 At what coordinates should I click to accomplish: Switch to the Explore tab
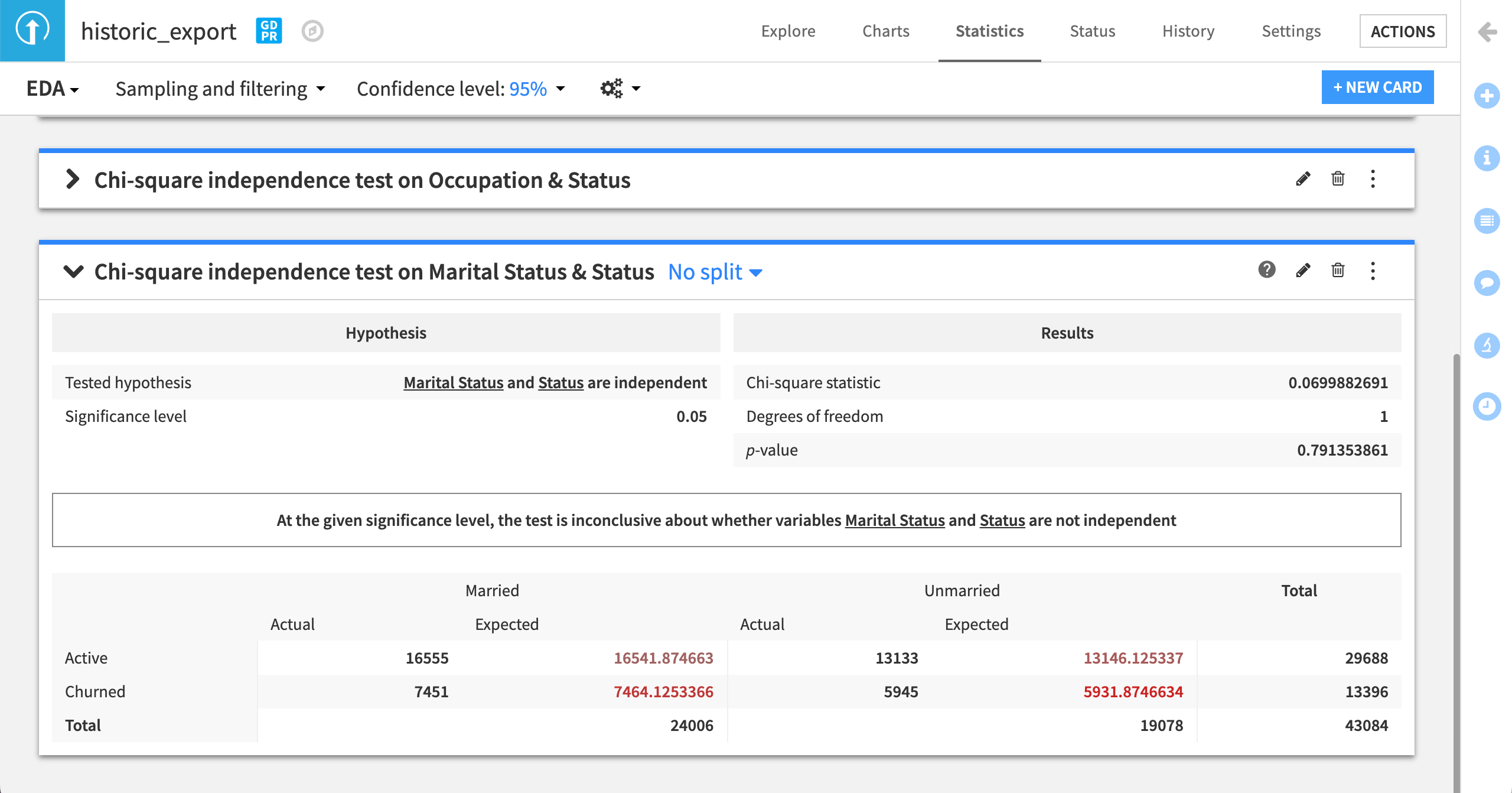coord(788,31)
